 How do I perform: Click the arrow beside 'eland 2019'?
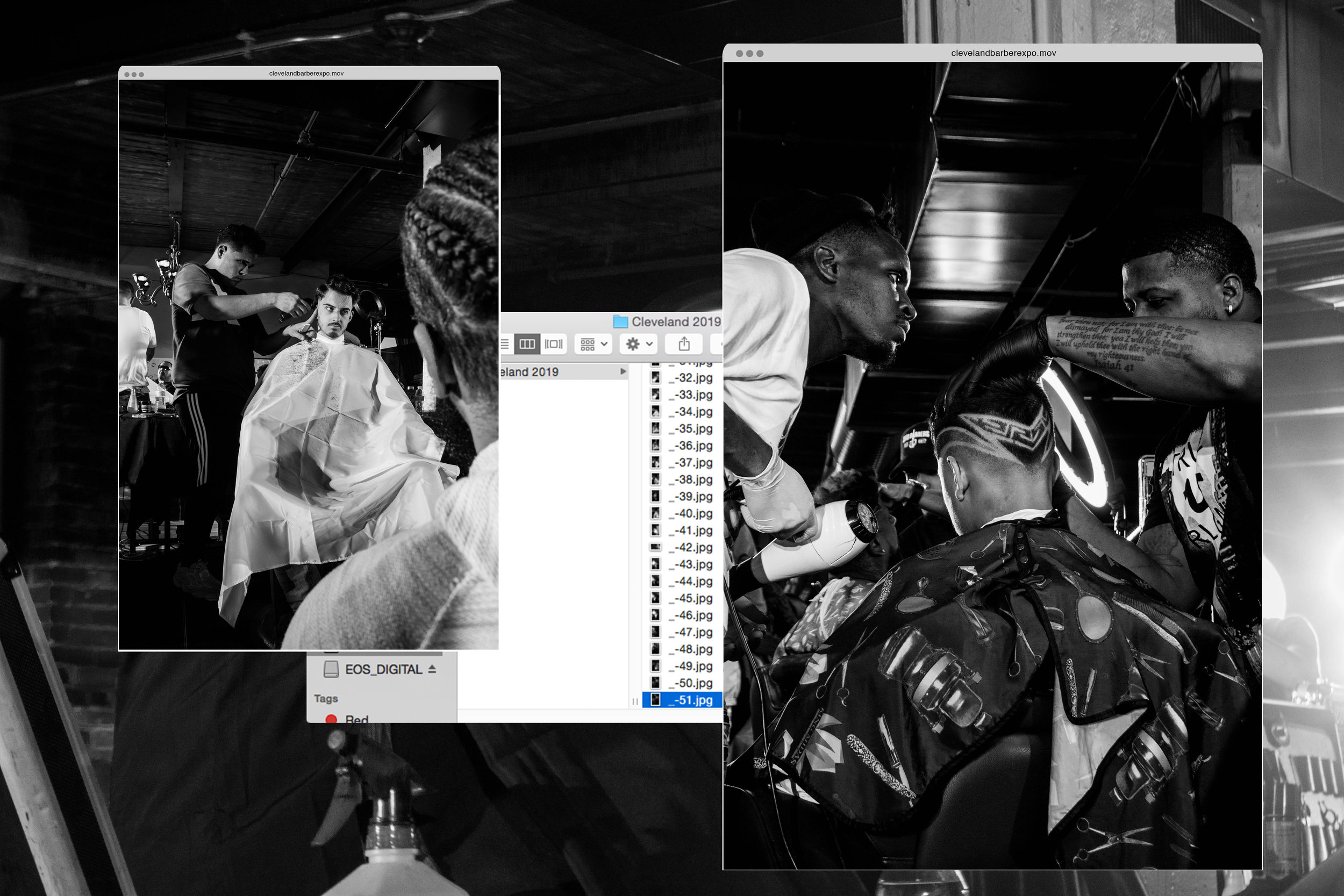[x=623, y=372]
